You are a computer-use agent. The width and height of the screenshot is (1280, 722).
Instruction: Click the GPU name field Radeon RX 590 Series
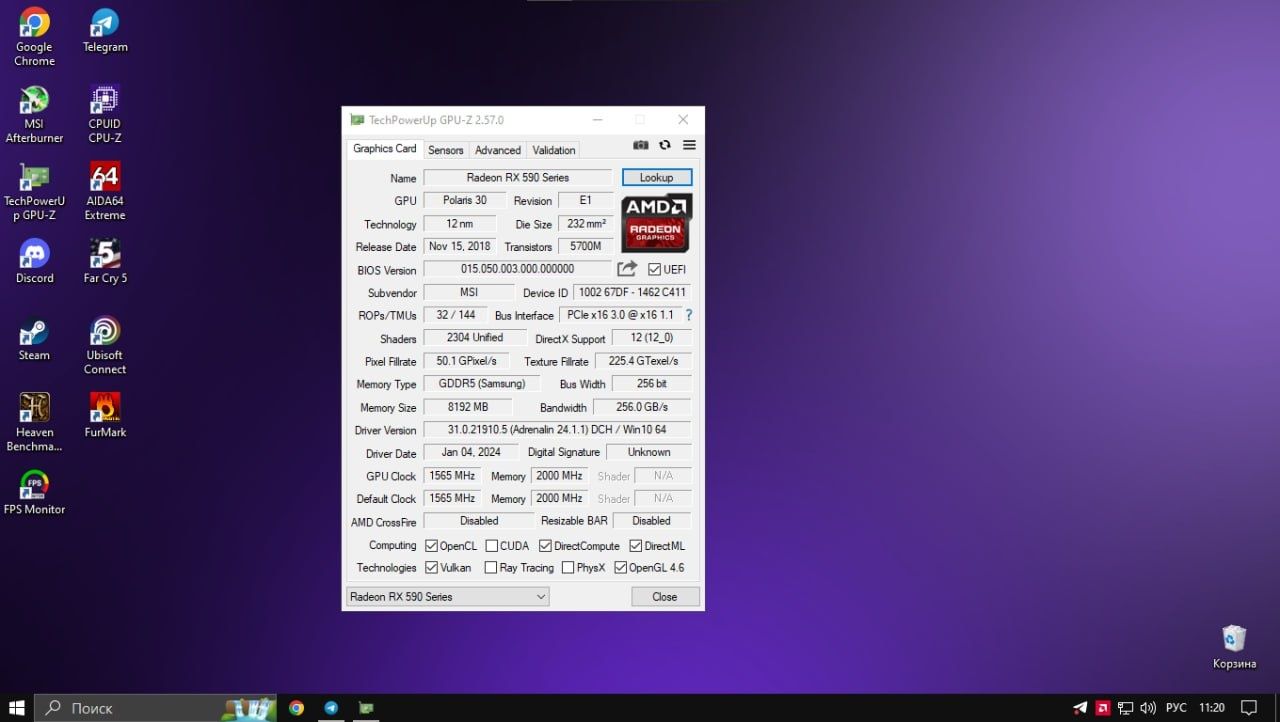(x=518, y=177)
